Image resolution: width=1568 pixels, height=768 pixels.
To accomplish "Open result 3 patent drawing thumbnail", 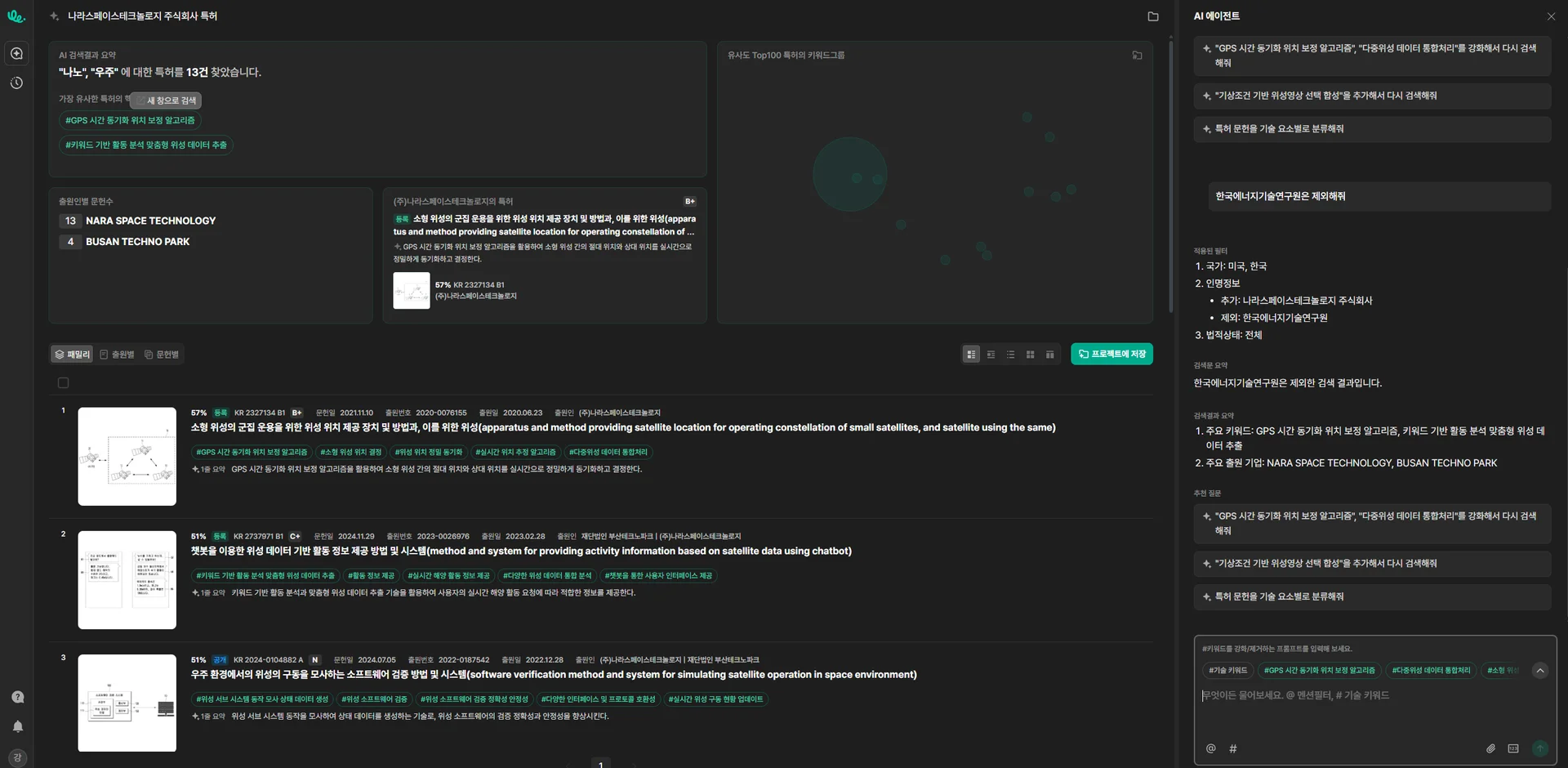I will pyautogui.click(x=127, y=703).
